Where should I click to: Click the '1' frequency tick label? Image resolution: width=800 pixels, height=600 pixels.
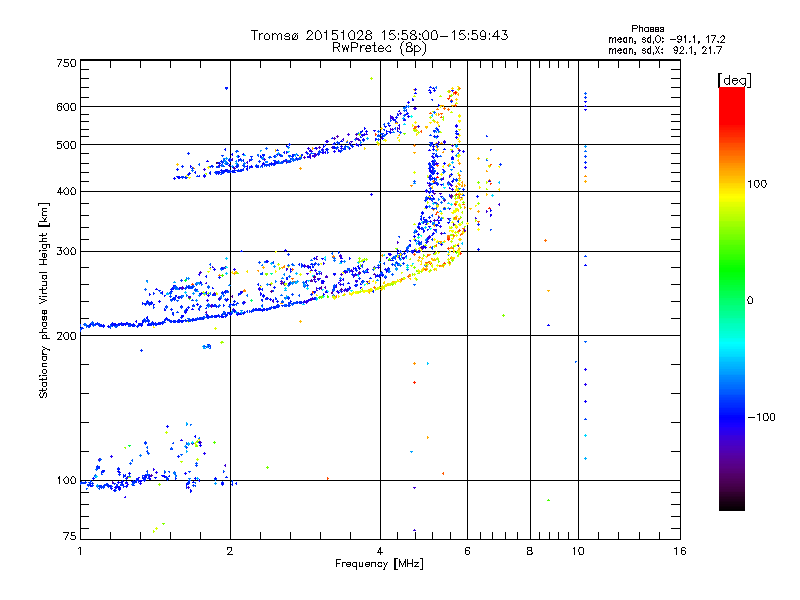[81, 551]
